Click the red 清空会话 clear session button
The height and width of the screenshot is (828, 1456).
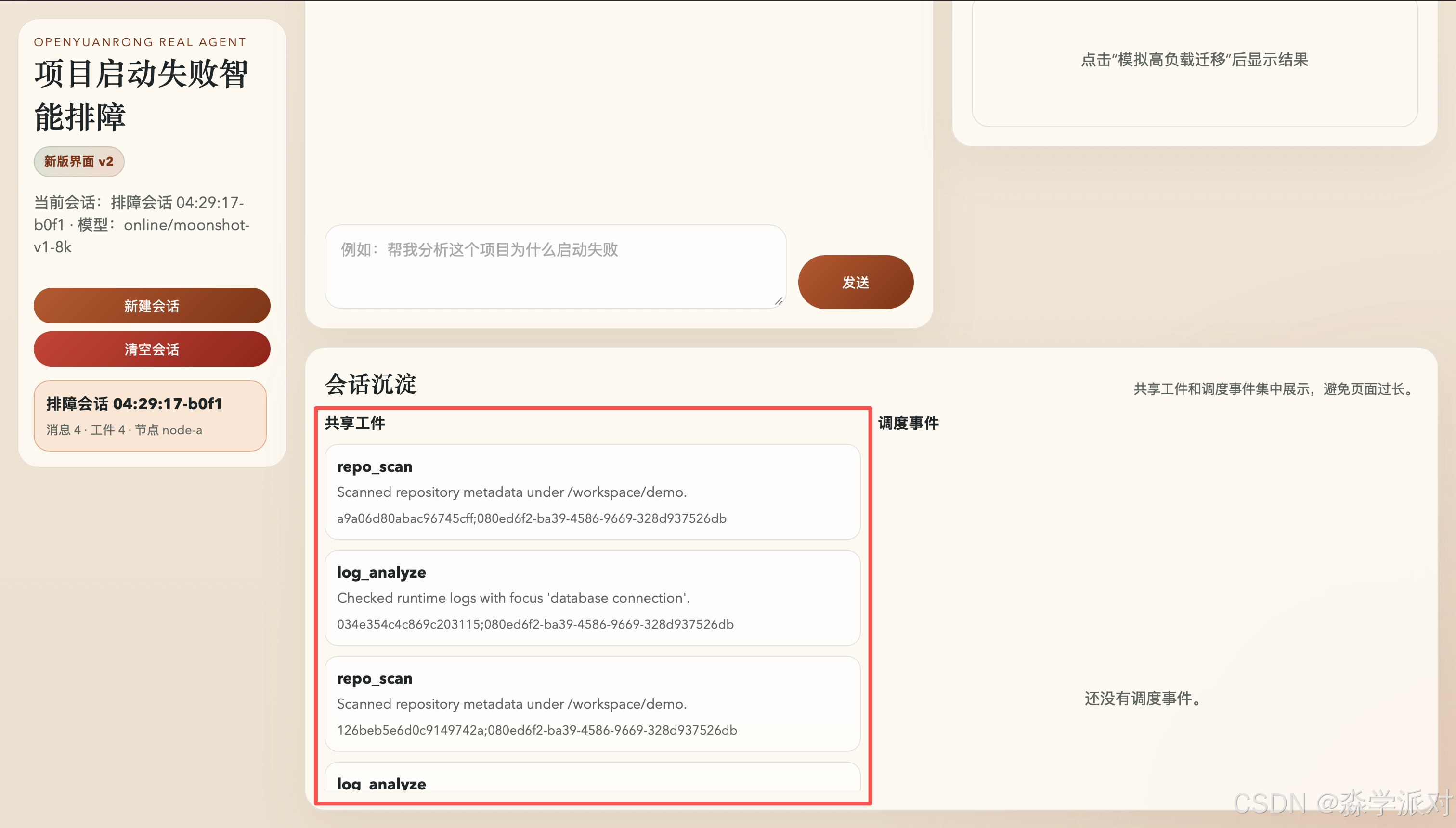click(152, 349)
